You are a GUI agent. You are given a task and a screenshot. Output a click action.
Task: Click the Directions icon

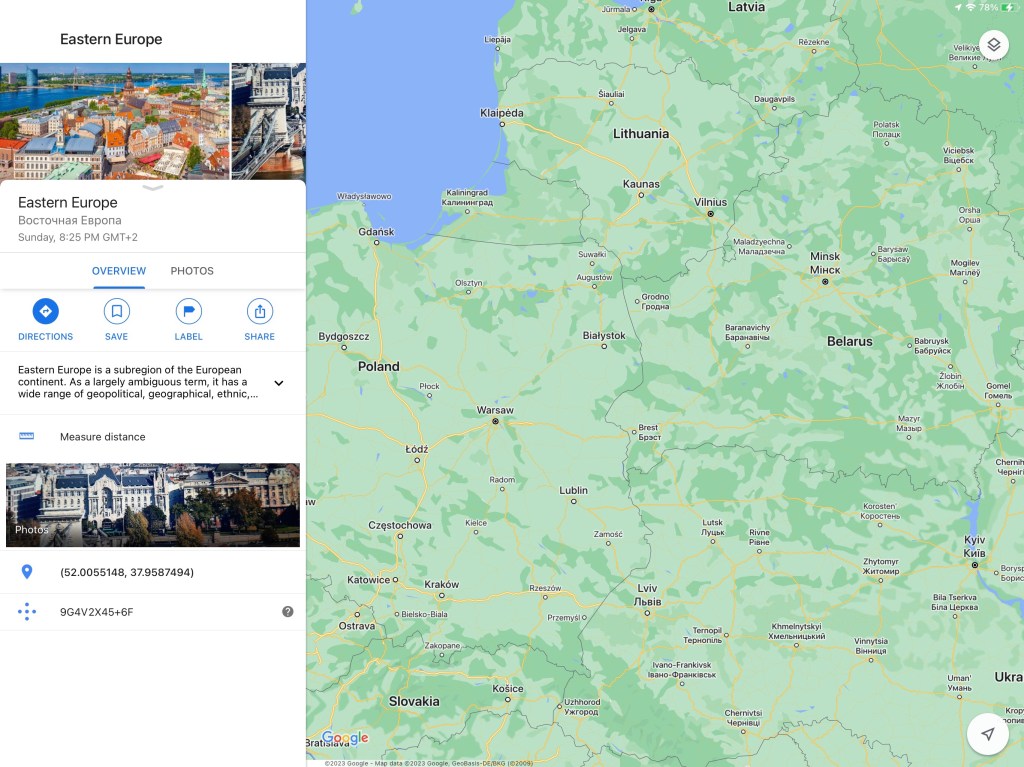(45, 311)
